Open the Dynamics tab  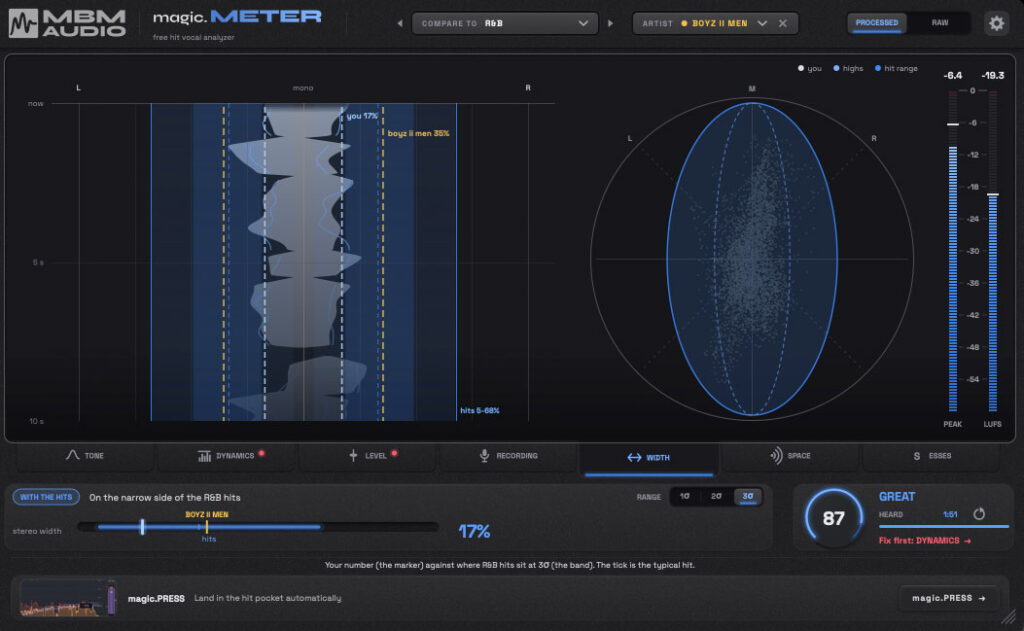click(x=227, y=456)
